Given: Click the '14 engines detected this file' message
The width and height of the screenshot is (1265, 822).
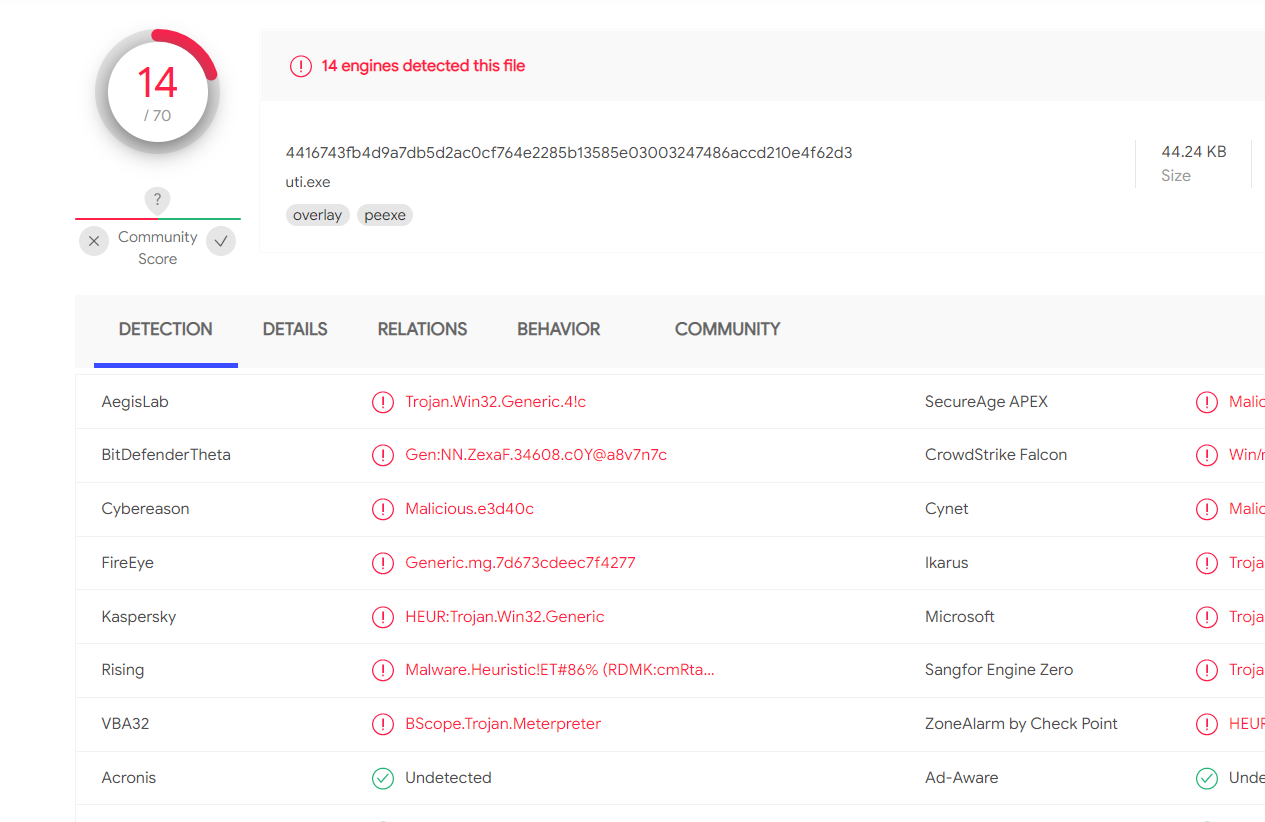Looking at the screenshot, I should point(423,66).
